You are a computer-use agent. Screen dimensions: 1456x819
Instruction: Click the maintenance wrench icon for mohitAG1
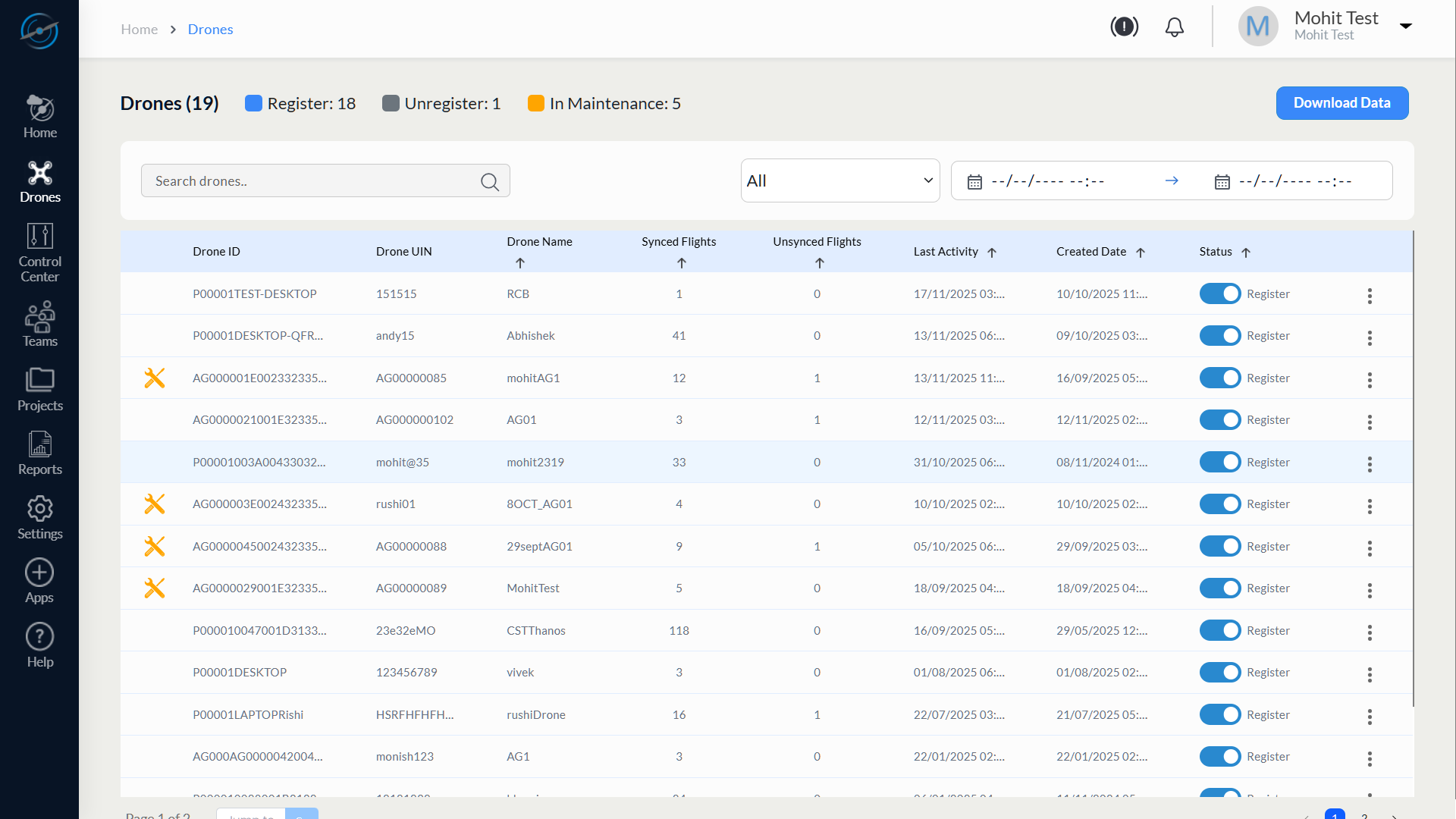[155, 378]
